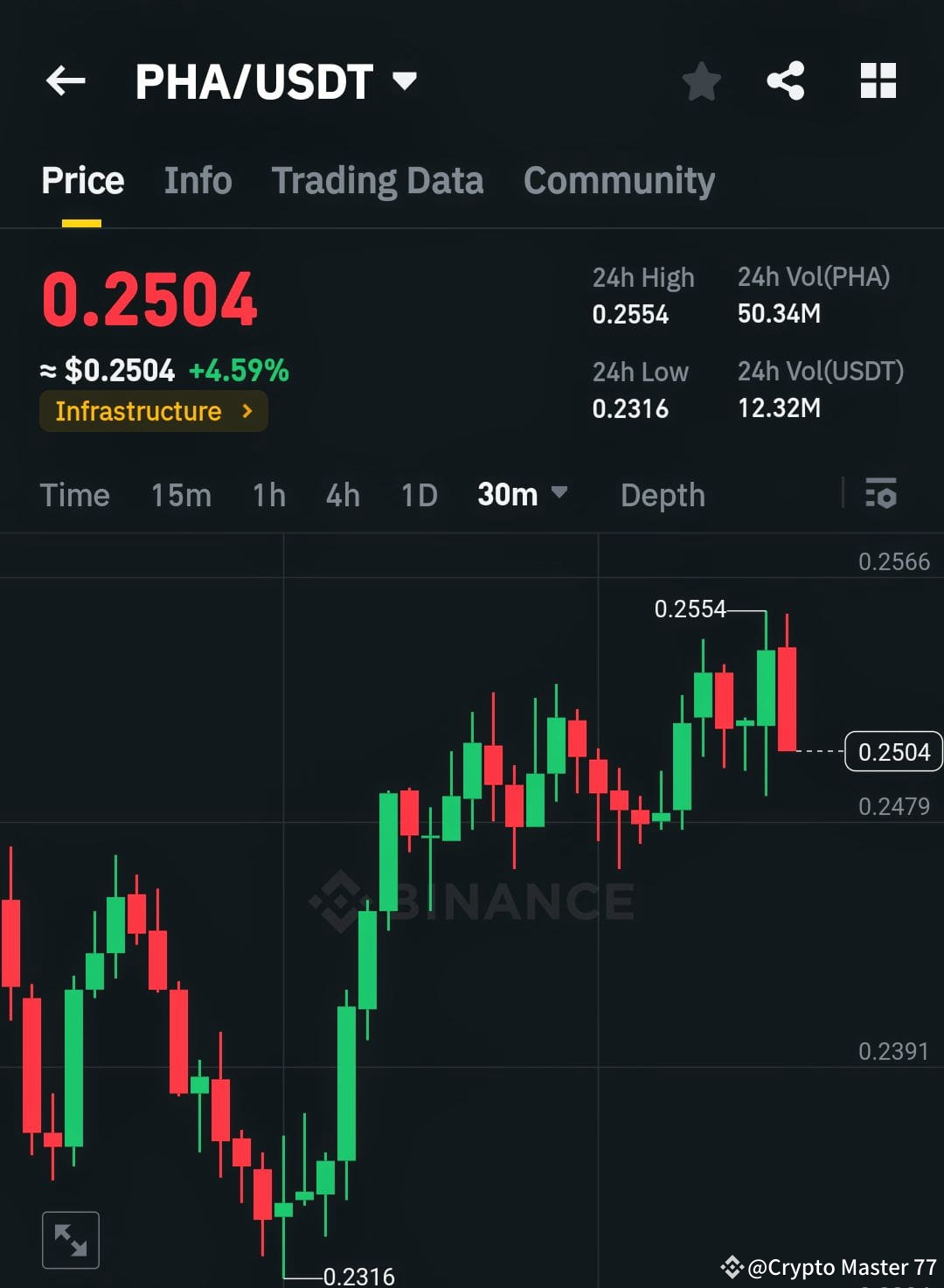Open the grid layout icon
Image resolution: width=944 pixels, height=1288 pixels.
coord(878,80)
